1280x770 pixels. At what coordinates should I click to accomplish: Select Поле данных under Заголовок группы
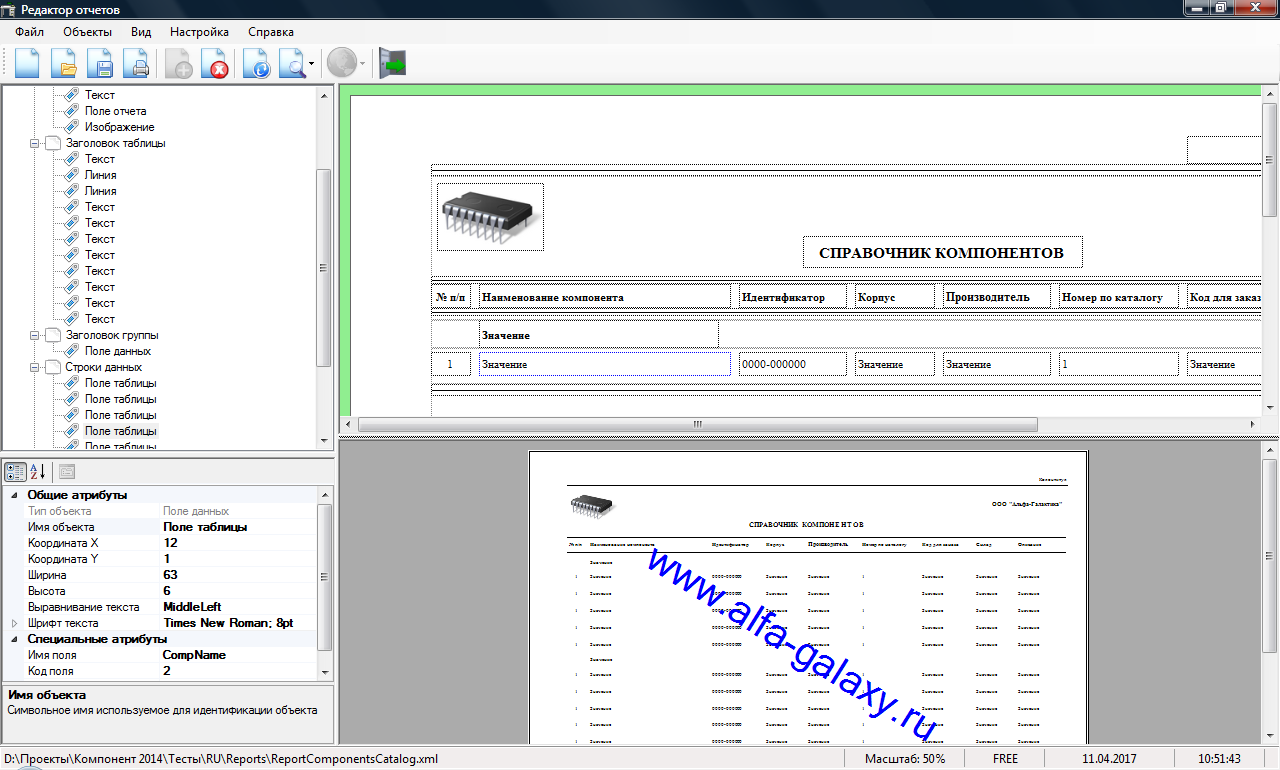click(x=117, y=351)
